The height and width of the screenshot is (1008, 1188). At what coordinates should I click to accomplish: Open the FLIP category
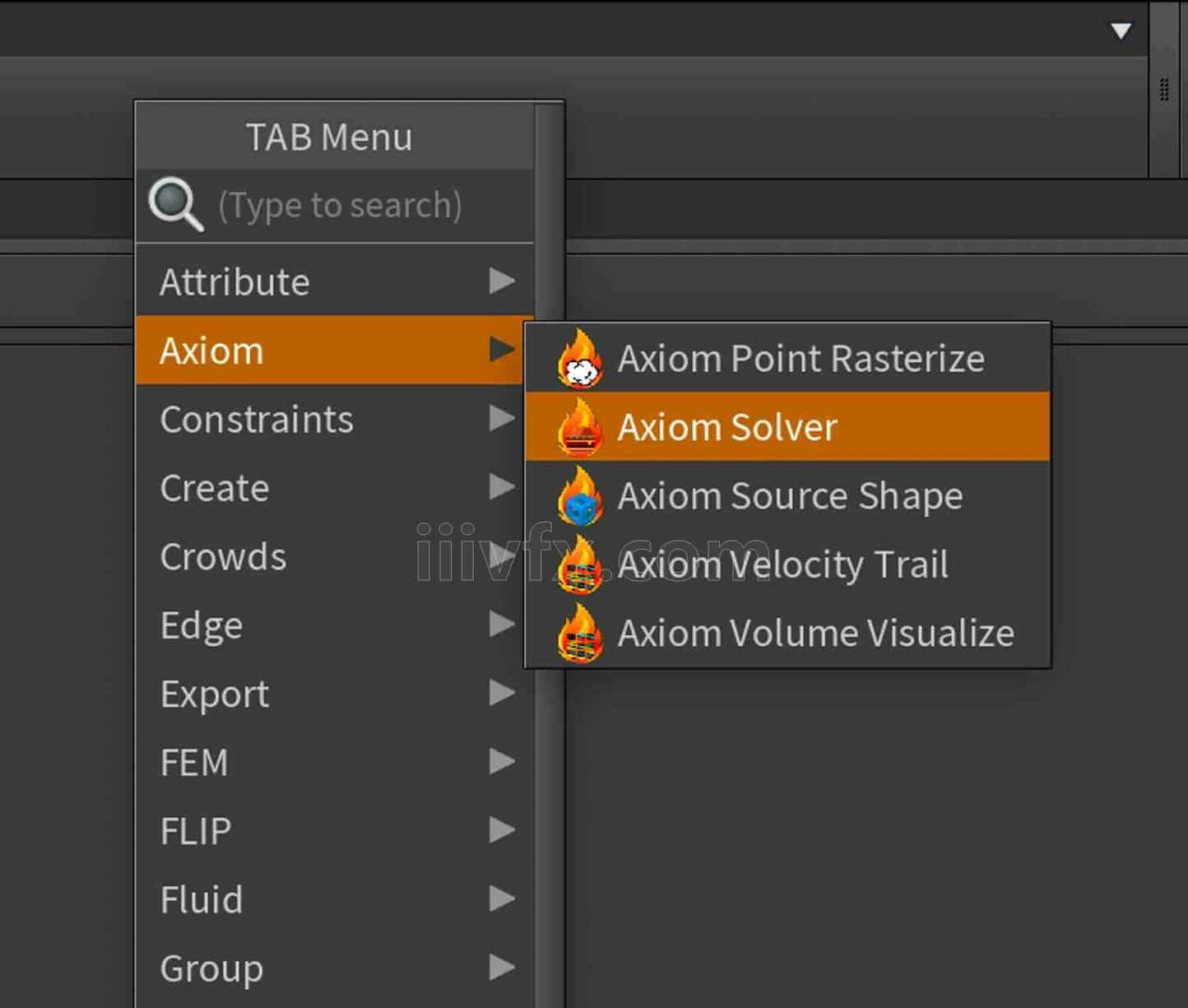pos(335,830)
